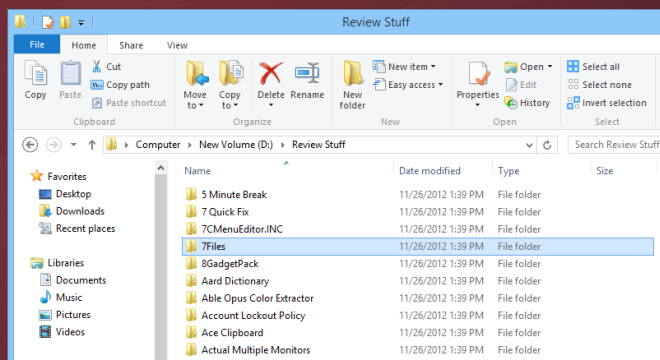Screen dimensions: 660x360
Task: Go back with the Back arrow button
Action: [30, 145]
